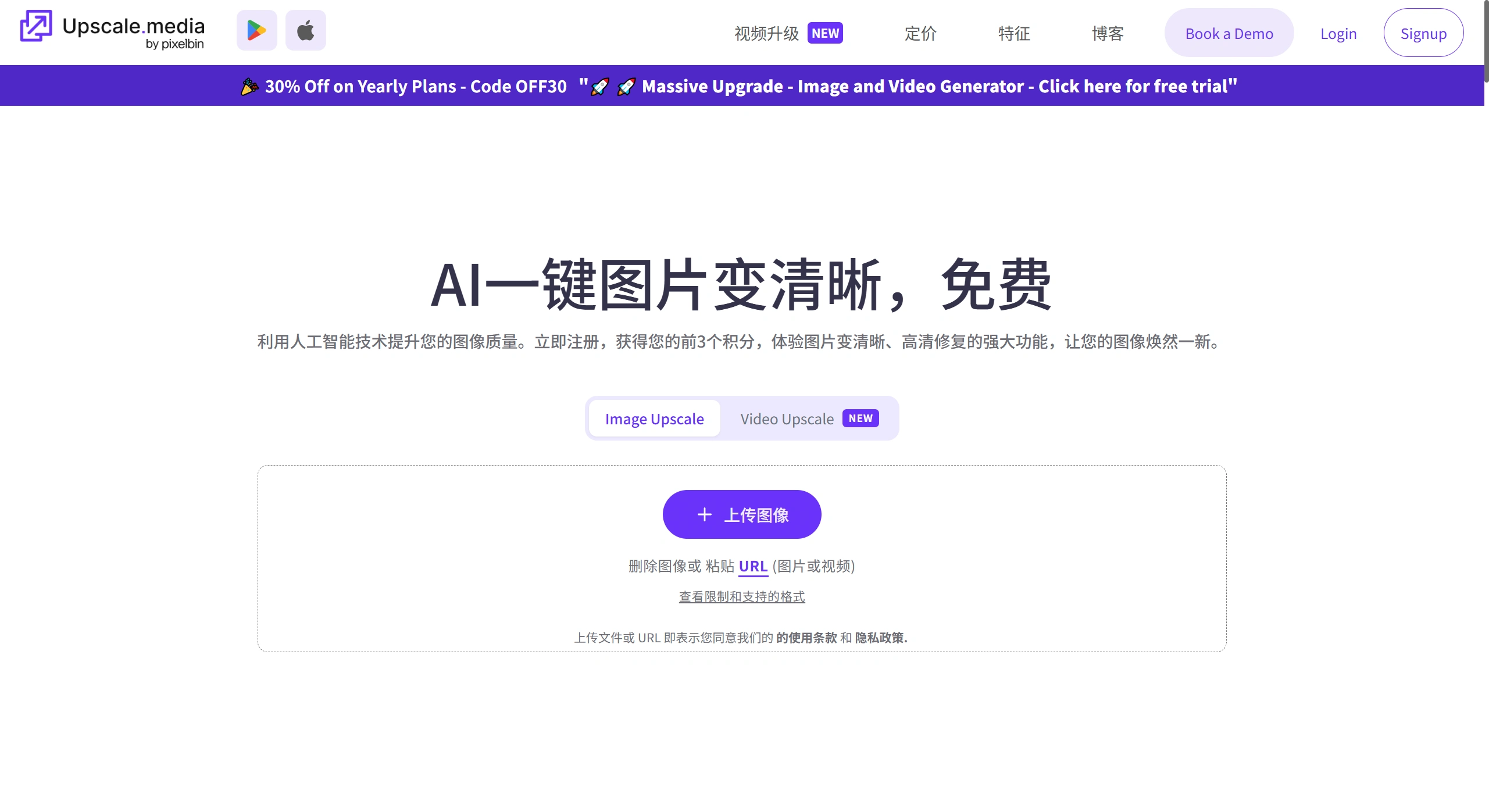This screenshot has height=812, width=1489.
Task: Switch to the Video Upscale tab
Action: click(x=809, y=418)
